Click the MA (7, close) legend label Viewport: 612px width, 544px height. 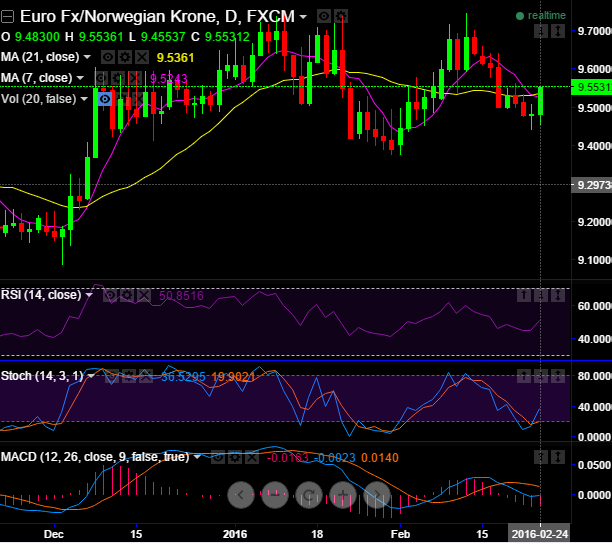point(37,78)
